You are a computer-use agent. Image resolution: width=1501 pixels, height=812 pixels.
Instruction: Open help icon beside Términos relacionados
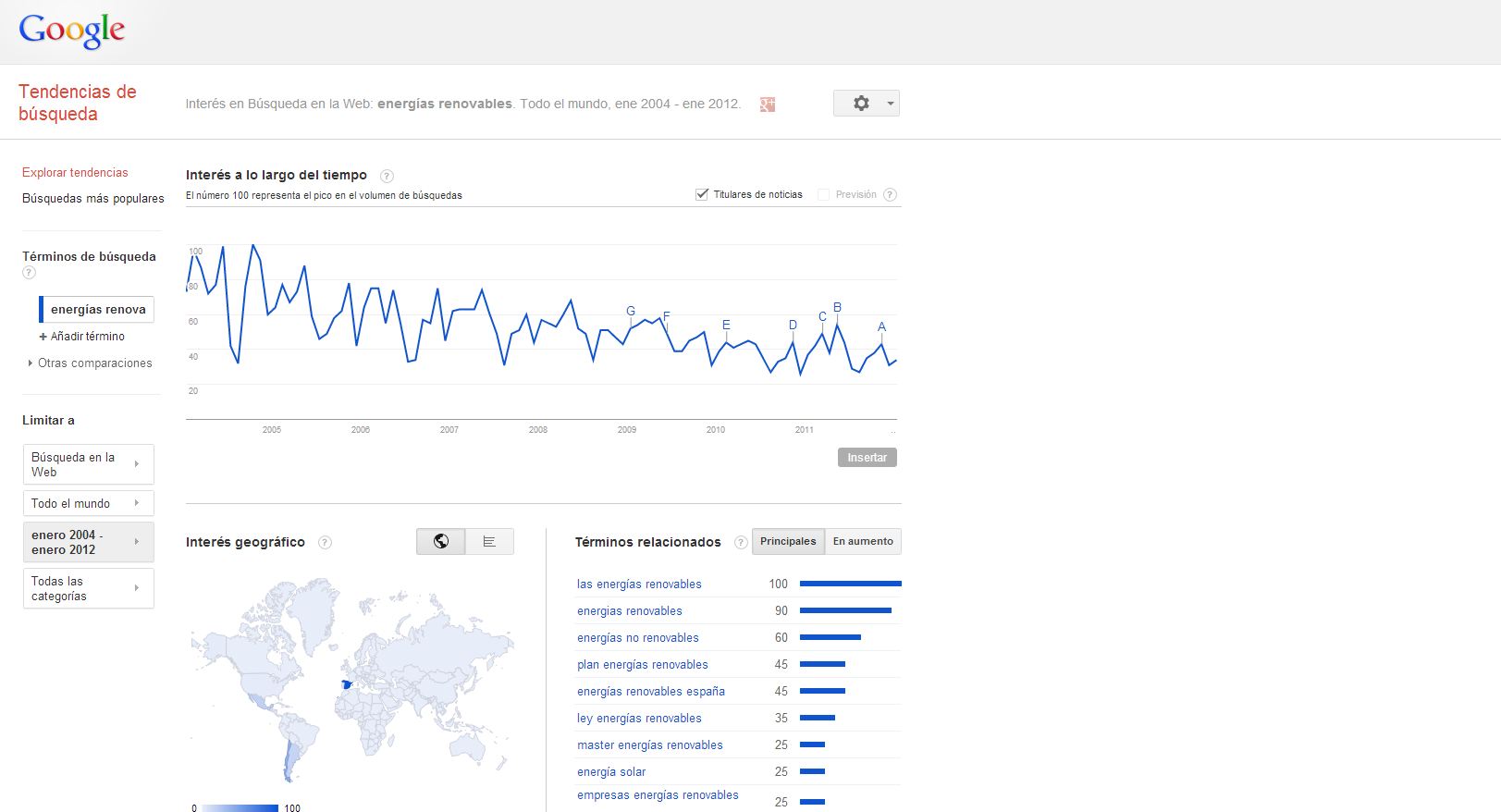(x=740, y=543)
